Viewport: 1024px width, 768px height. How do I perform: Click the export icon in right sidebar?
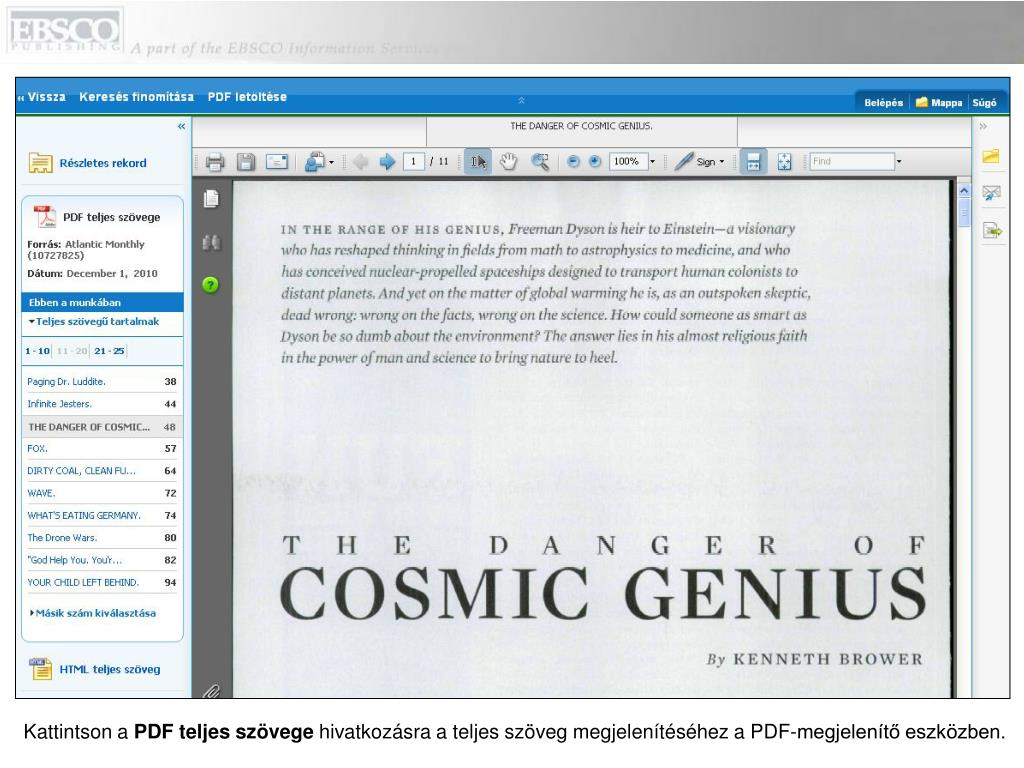[x=991, y=231]
